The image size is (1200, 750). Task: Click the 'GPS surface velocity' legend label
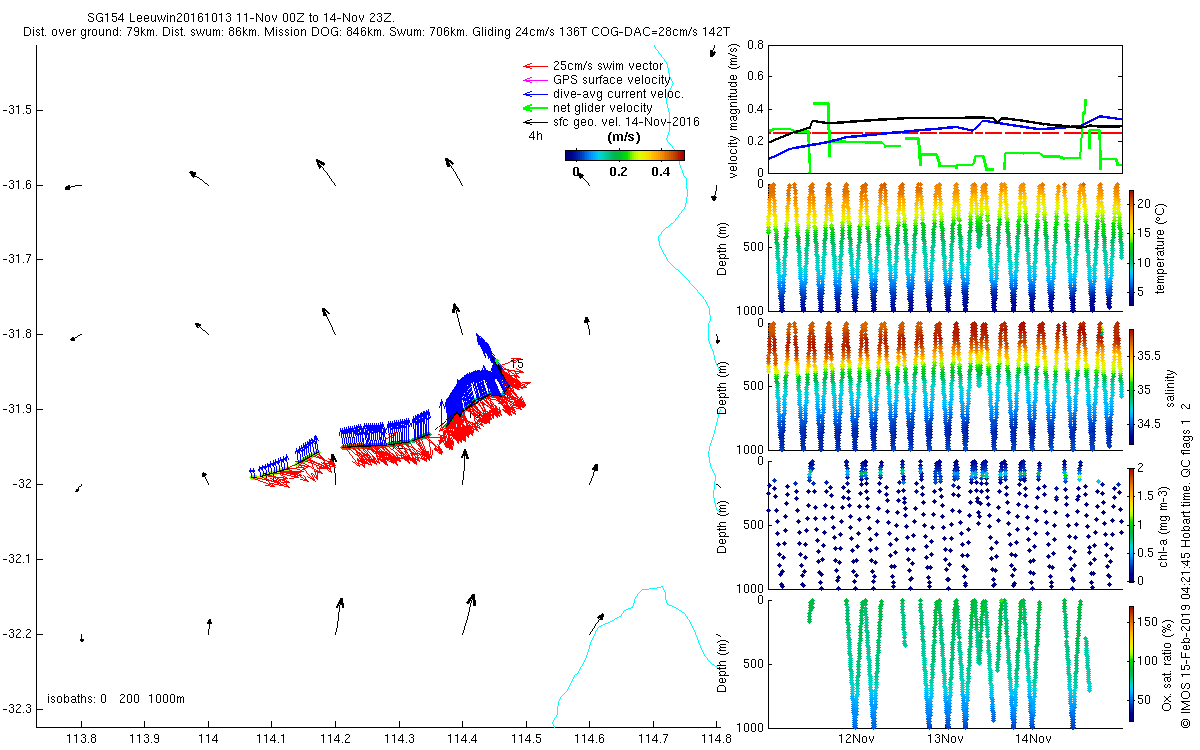tap(612, 80)
